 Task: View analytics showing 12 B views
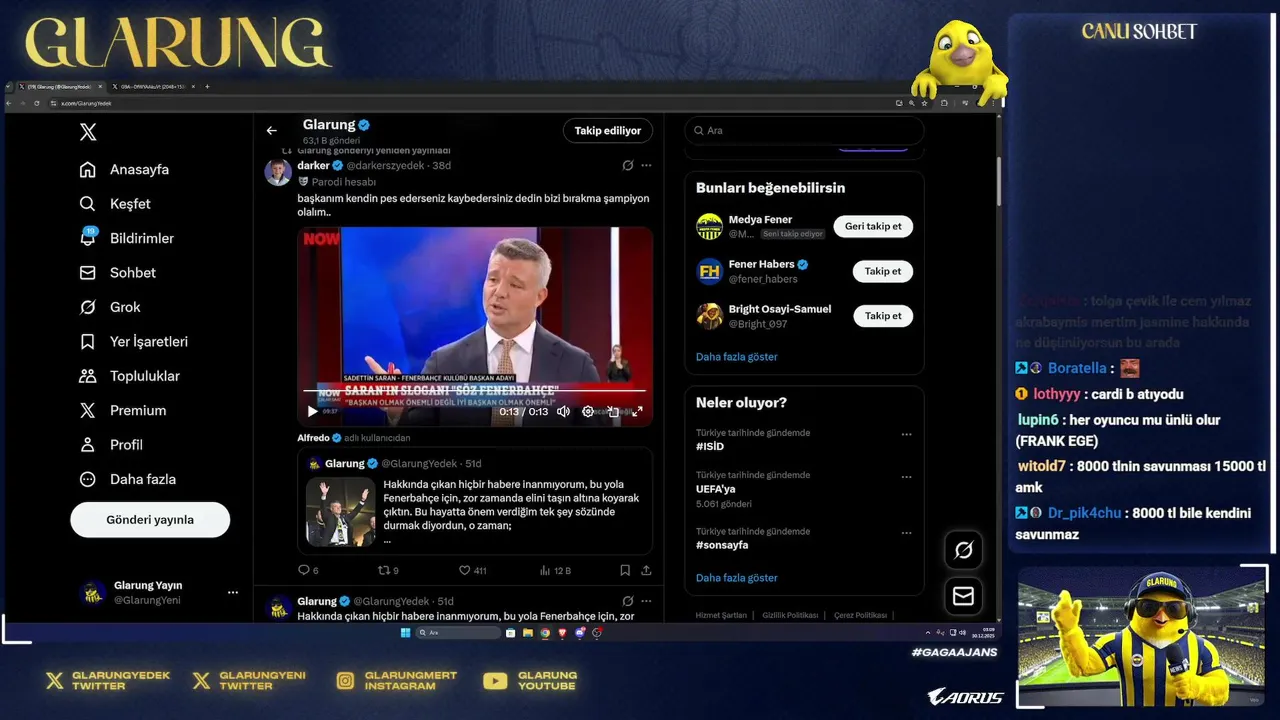tap(555, 570)
